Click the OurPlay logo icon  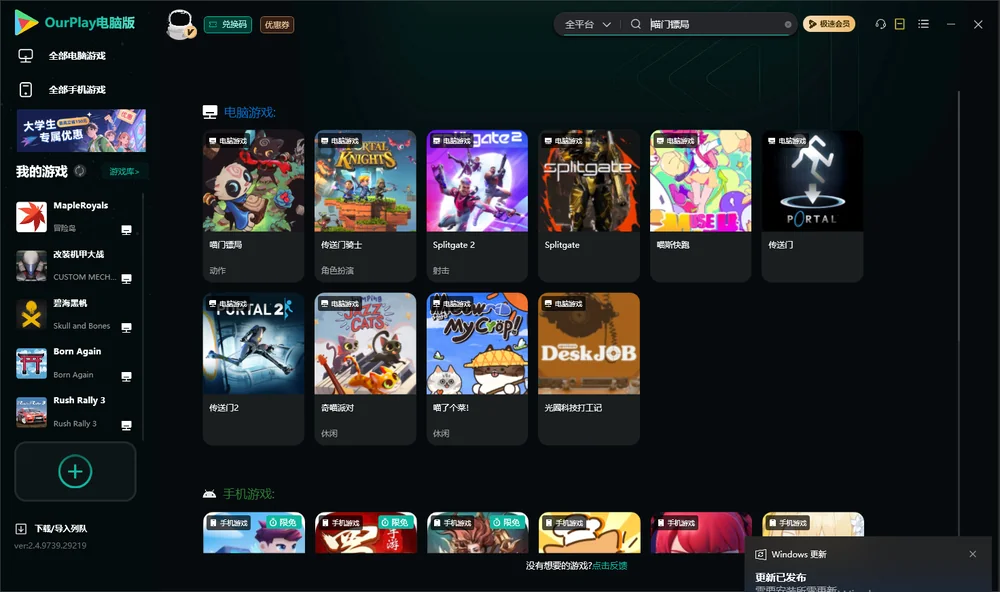point(26,22)
